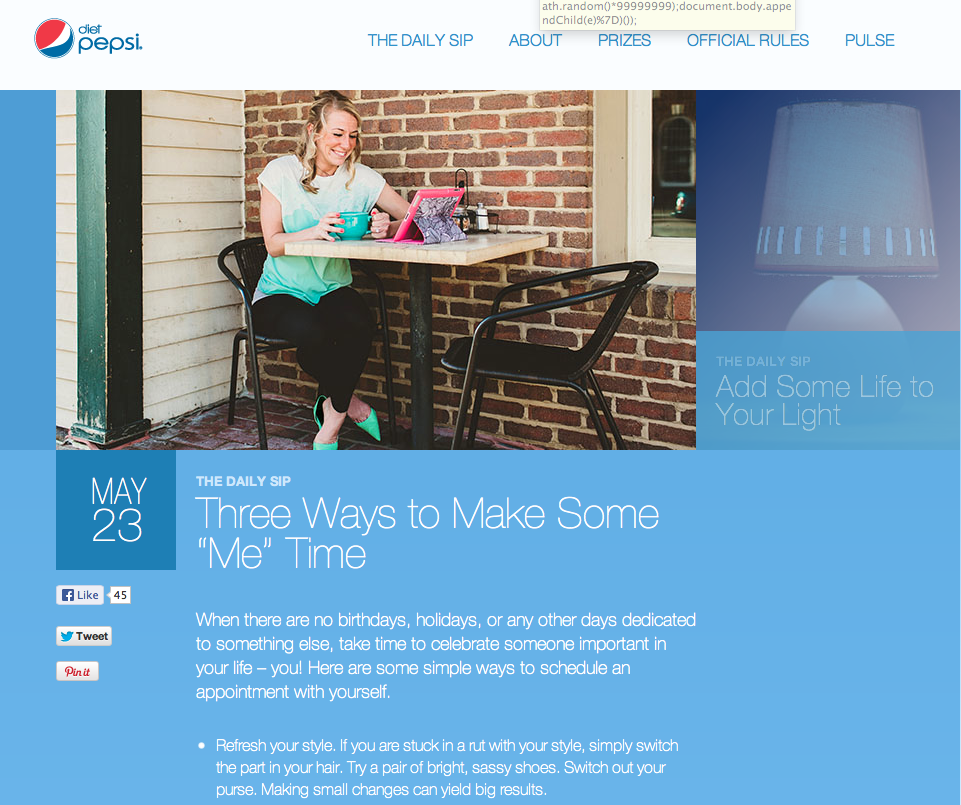Open the Prizes section
Viewport: 961px width, 805px height.
624,40
